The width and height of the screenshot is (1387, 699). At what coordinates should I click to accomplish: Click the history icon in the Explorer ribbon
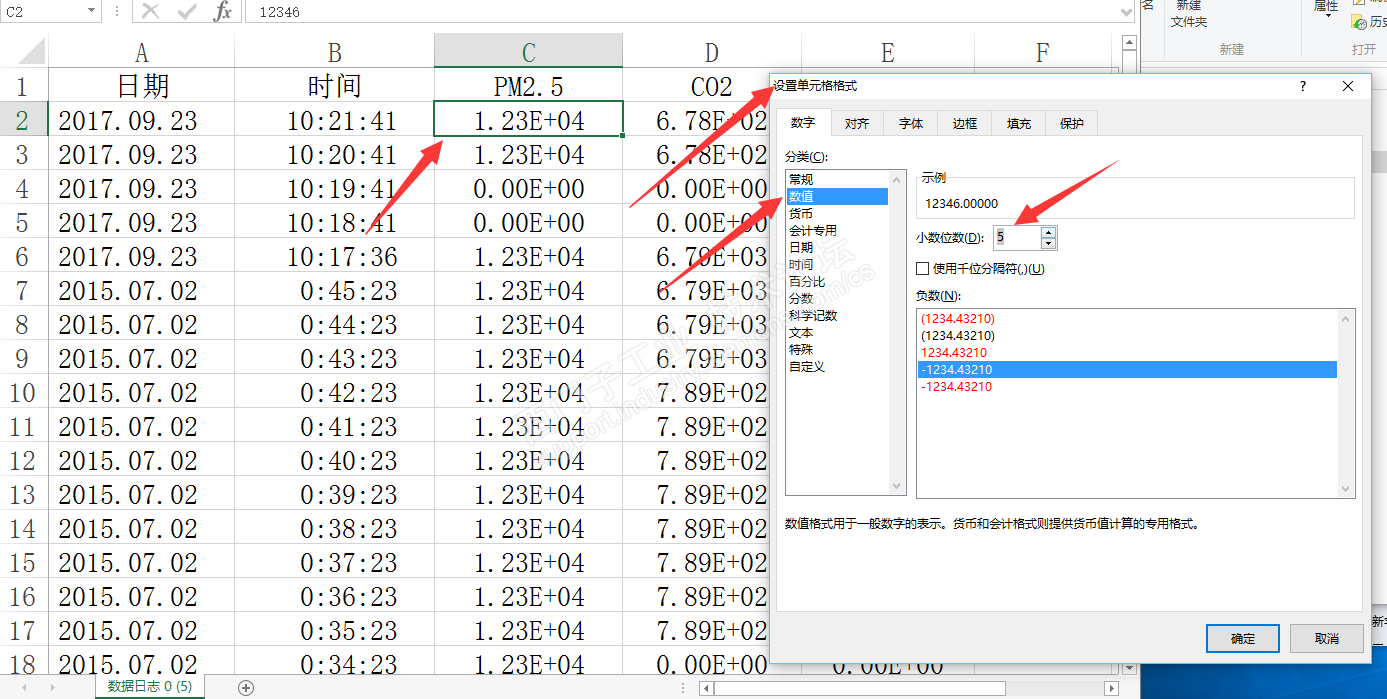(1360, 22)
